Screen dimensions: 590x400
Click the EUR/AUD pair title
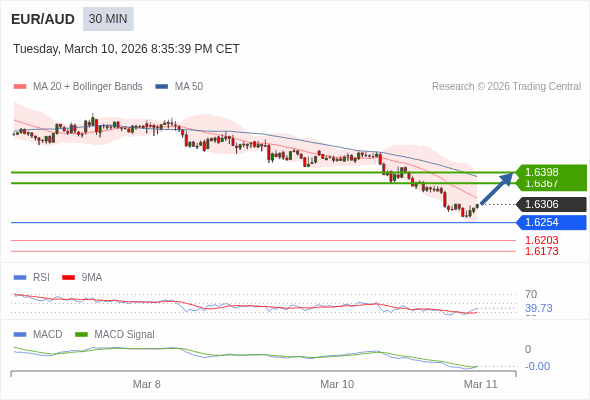43,19
